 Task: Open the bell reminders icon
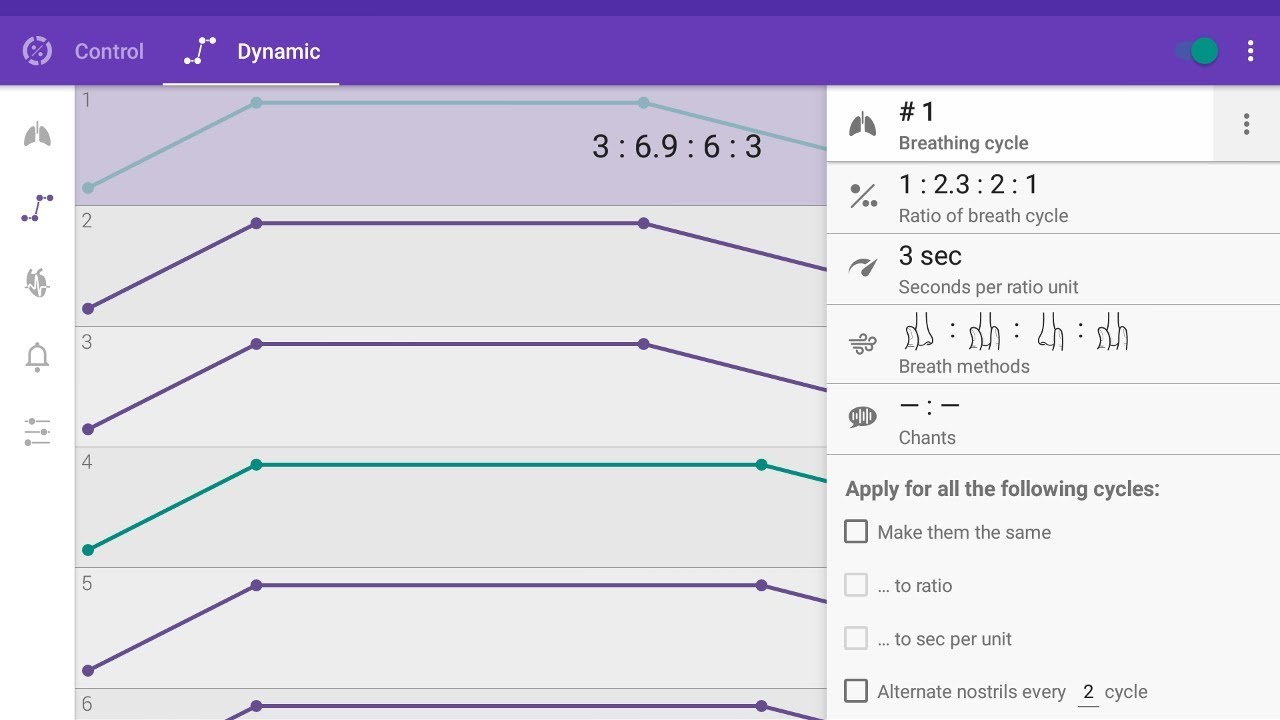pos(37,357)
